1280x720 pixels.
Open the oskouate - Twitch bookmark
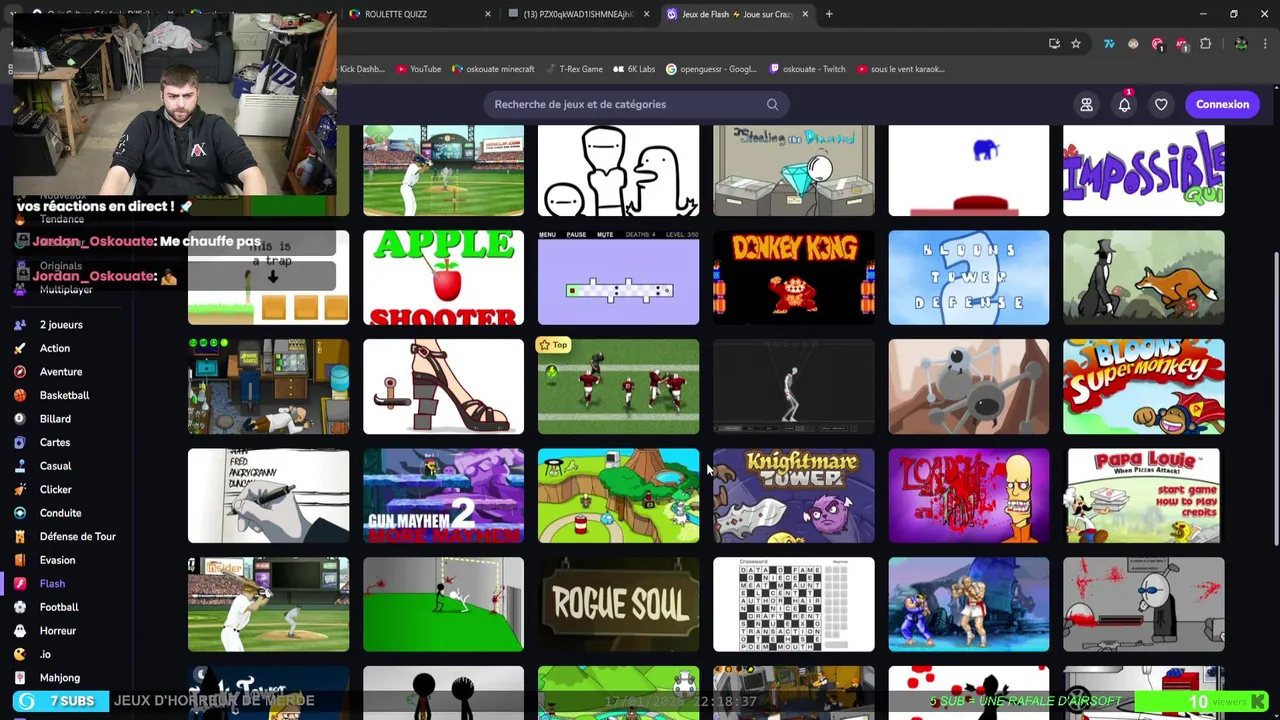click(x=808, y=69)
